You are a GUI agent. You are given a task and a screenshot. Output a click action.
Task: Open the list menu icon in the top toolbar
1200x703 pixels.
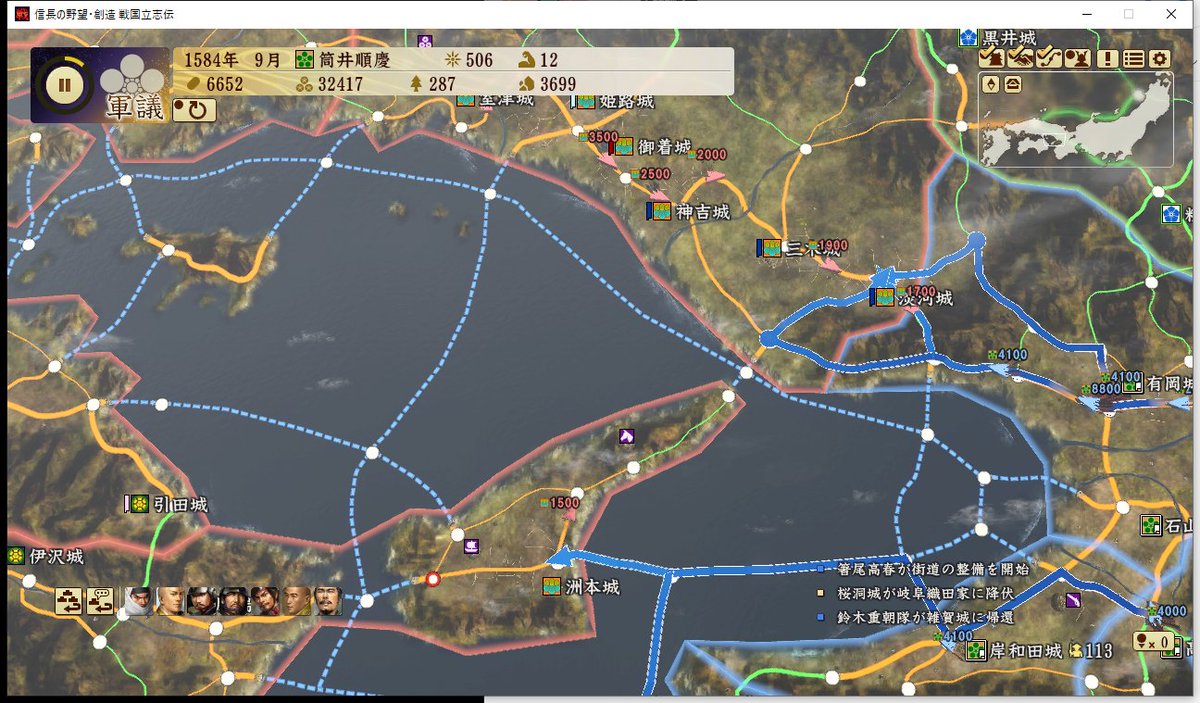(1133, 58)
